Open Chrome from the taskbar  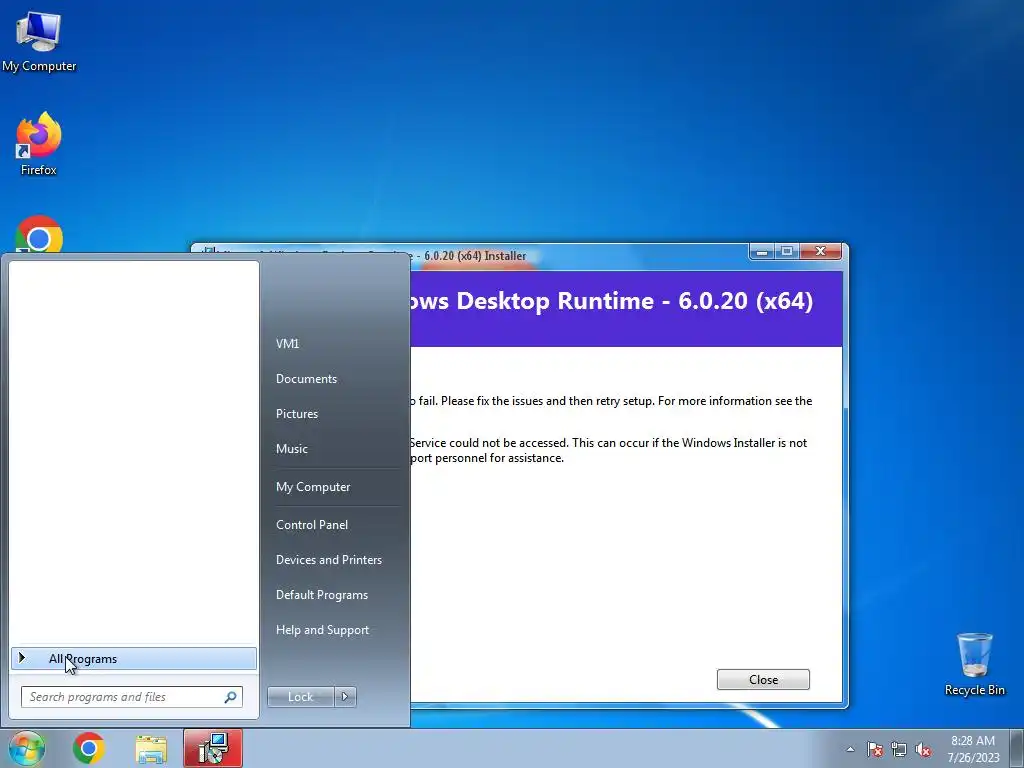[x=89, y=748]
